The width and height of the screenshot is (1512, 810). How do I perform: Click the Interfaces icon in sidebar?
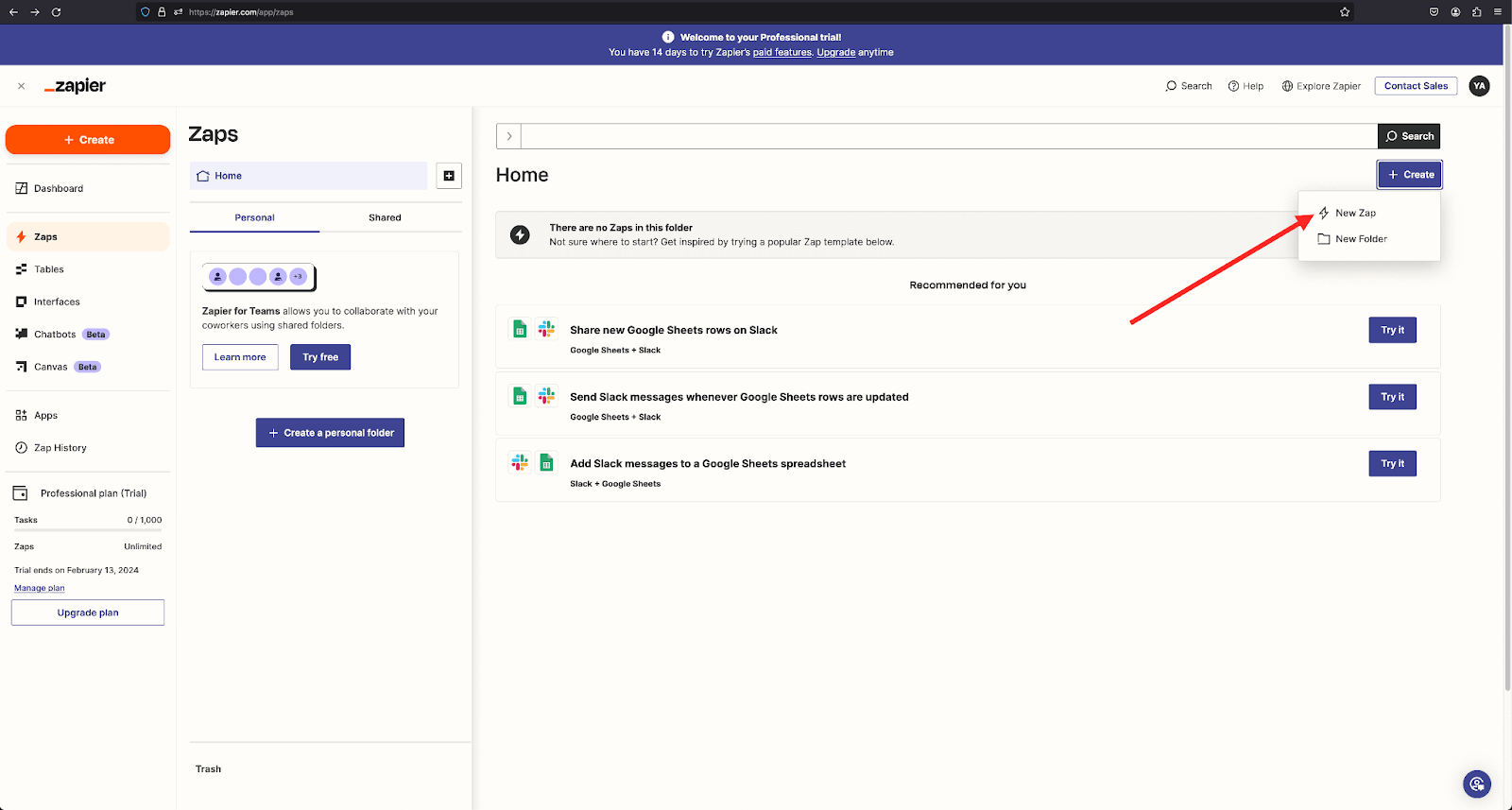(x=21, y=302)
